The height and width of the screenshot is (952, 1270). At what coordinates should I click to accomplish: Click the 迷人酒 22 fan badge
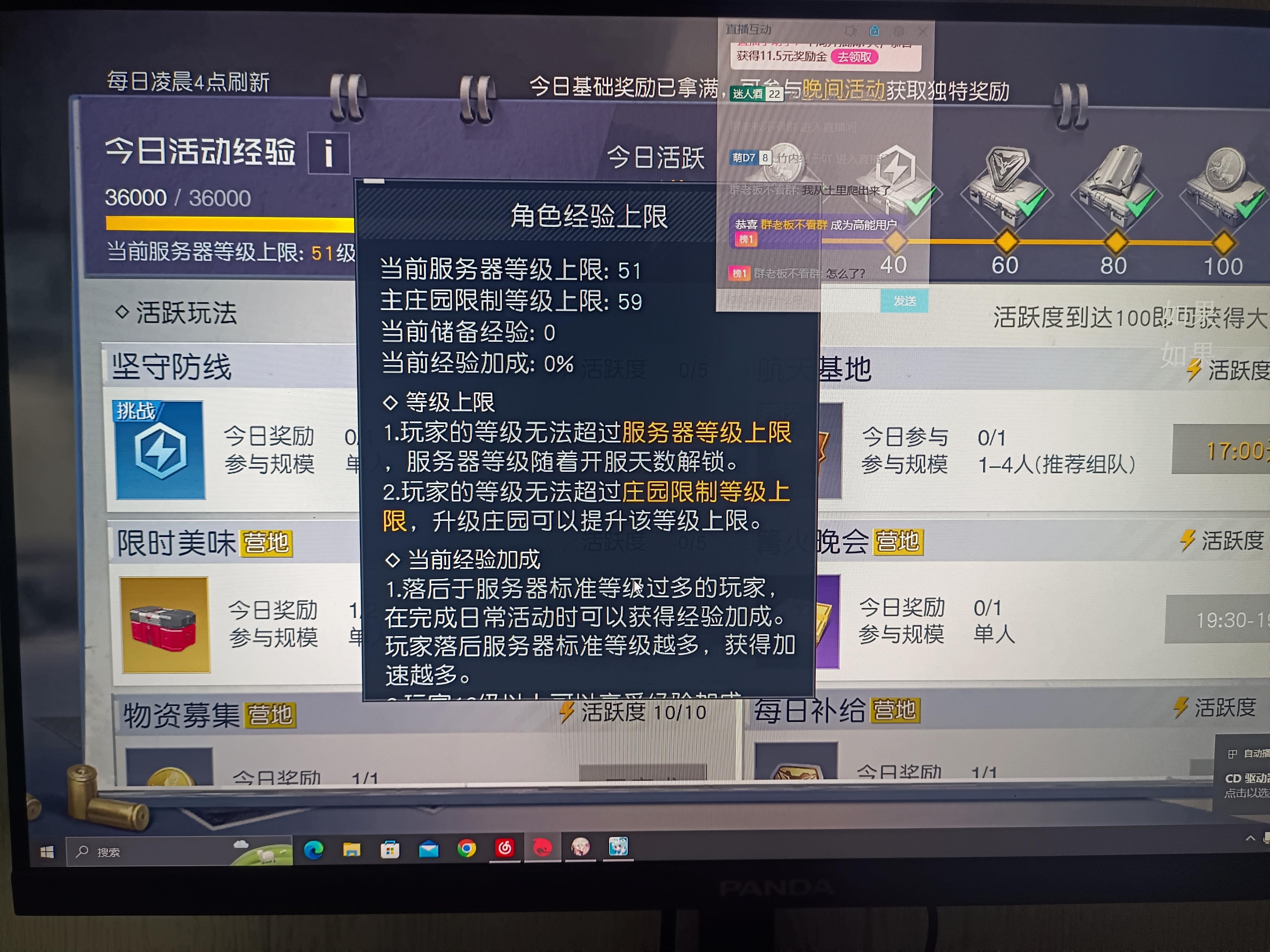[757, 94]
